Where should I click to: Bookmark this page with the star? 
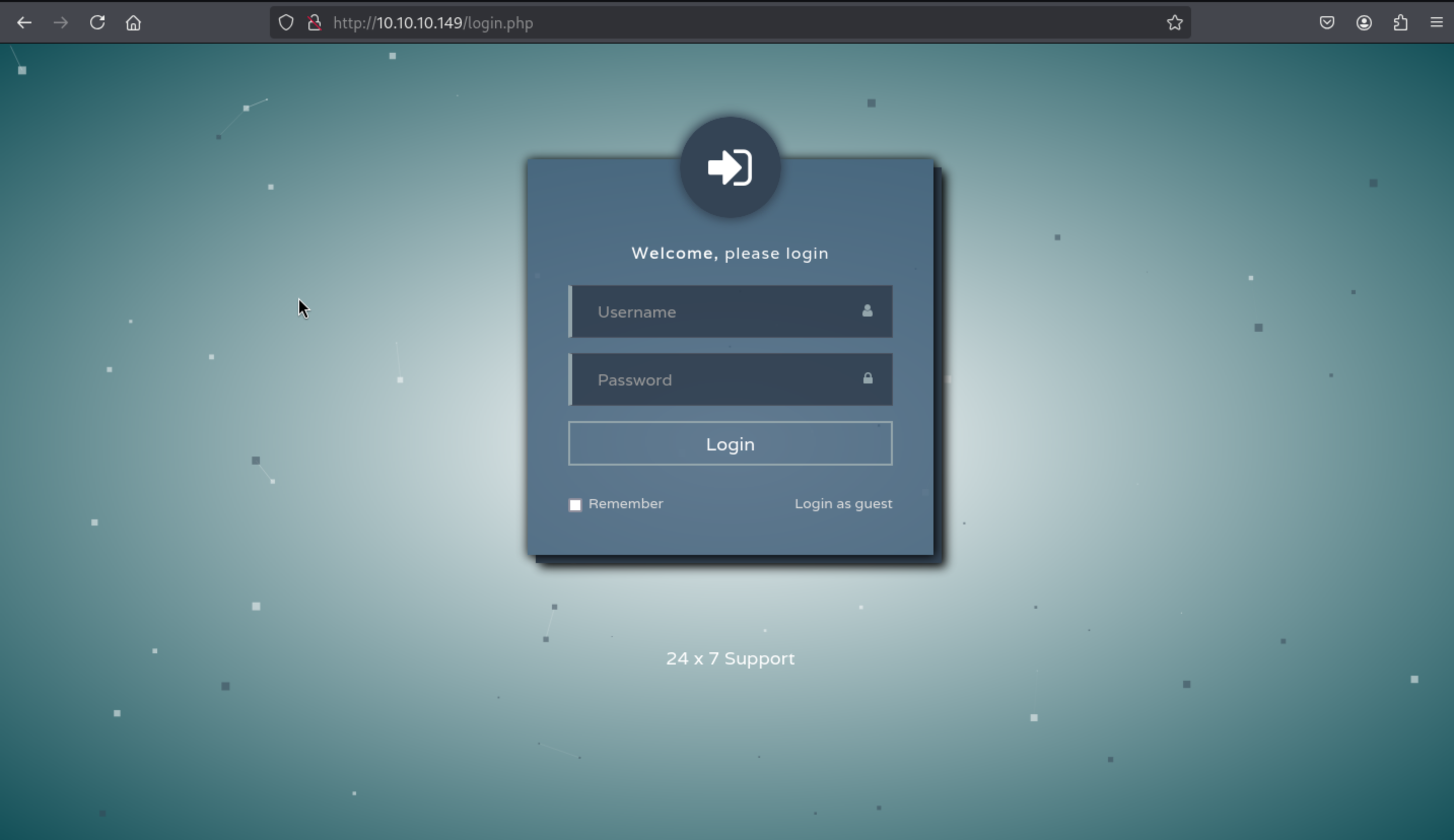click(1175, 23)
